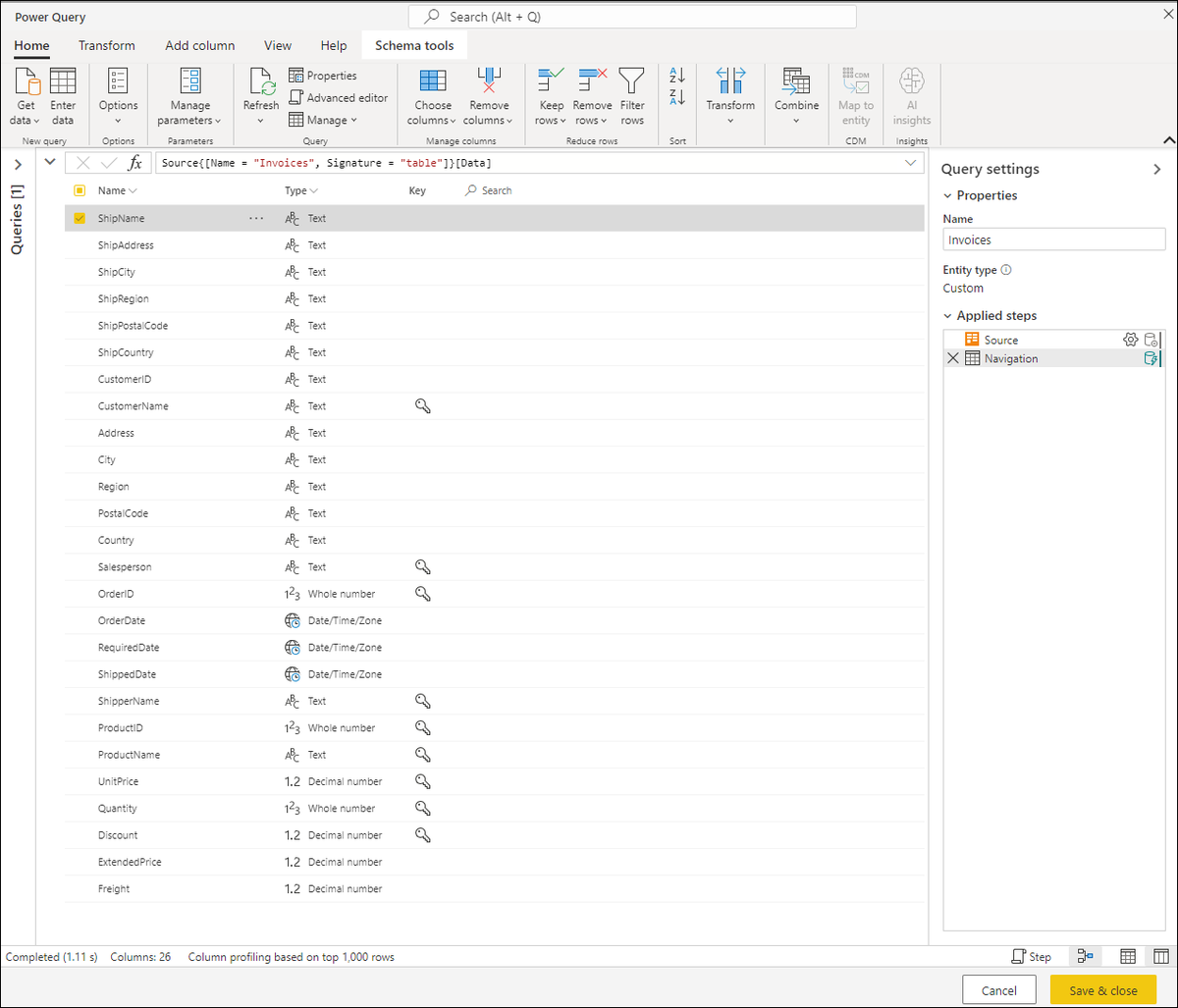Open the View tab
The image size is (1178, 1008).
278,45
